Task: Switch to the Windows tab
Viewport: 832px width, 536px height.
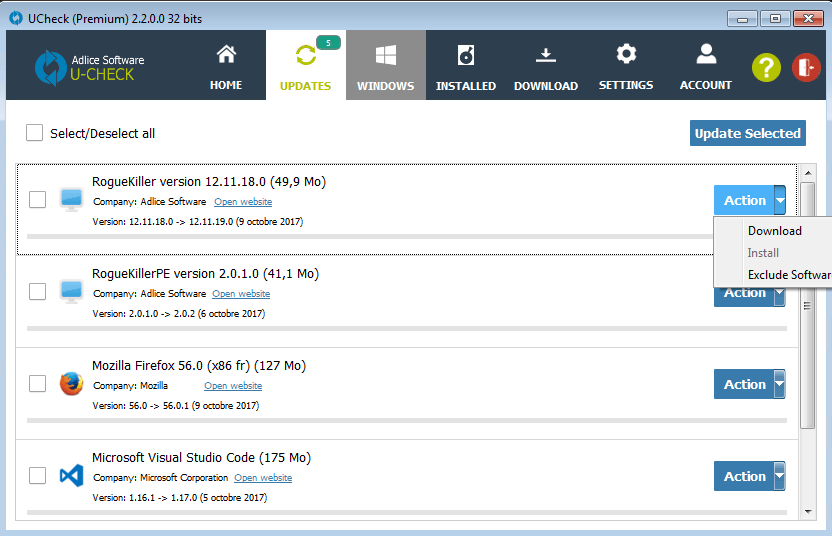Action: (x=385, y=67)
